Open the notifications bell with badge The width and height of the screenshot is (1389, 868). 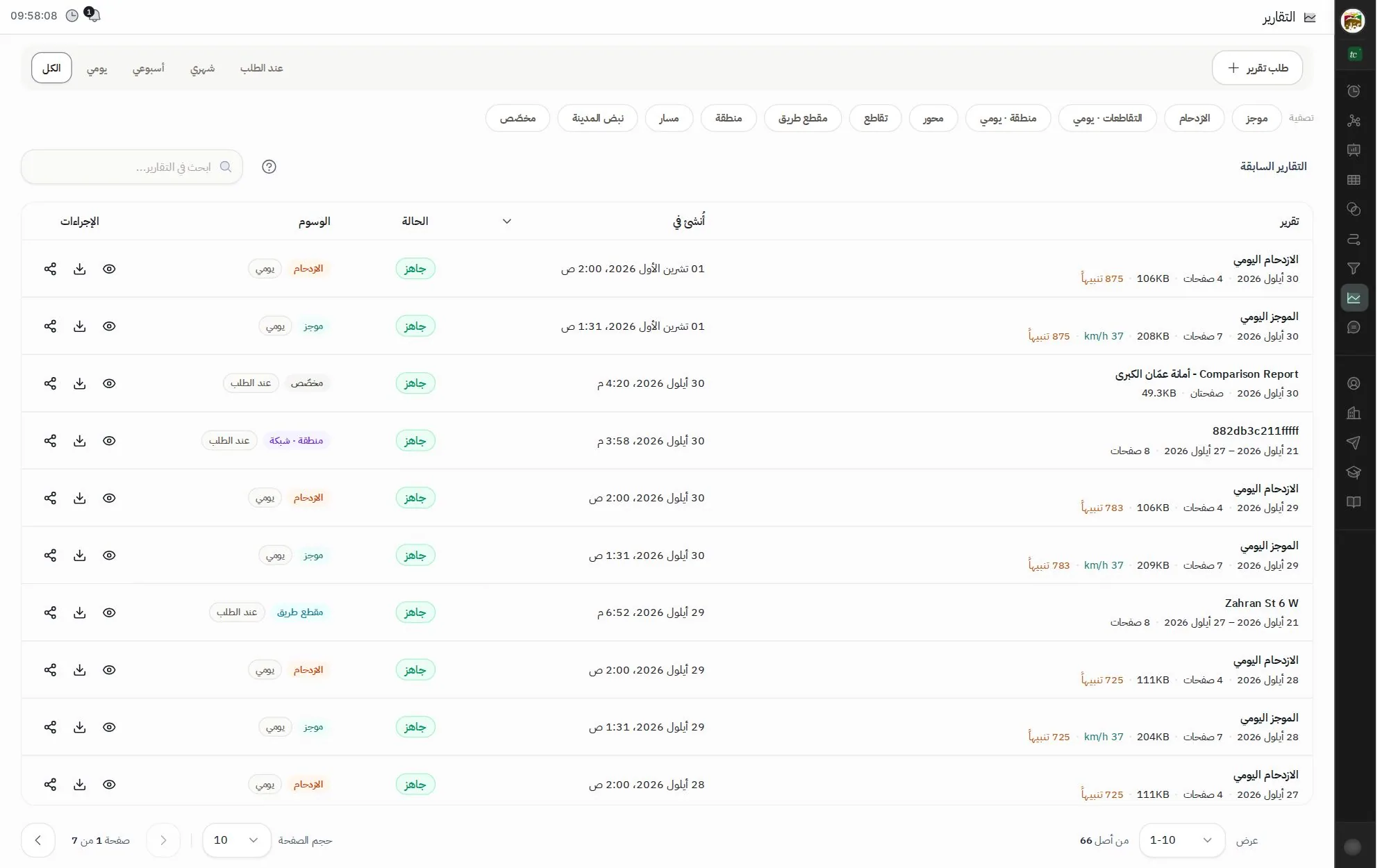93,15
